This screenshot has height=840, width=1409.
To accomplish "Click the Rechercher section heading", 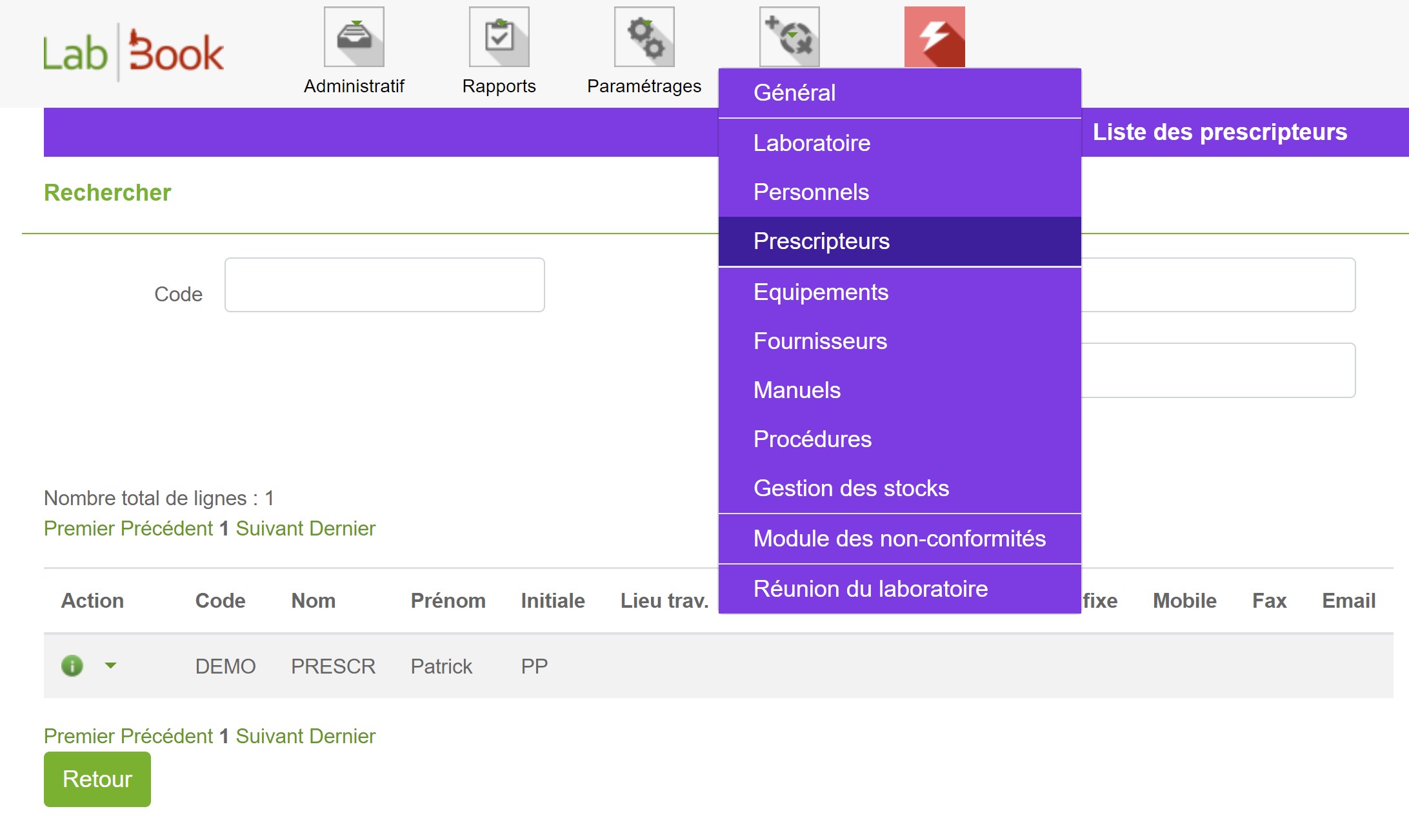I will [x=107, y=192].
